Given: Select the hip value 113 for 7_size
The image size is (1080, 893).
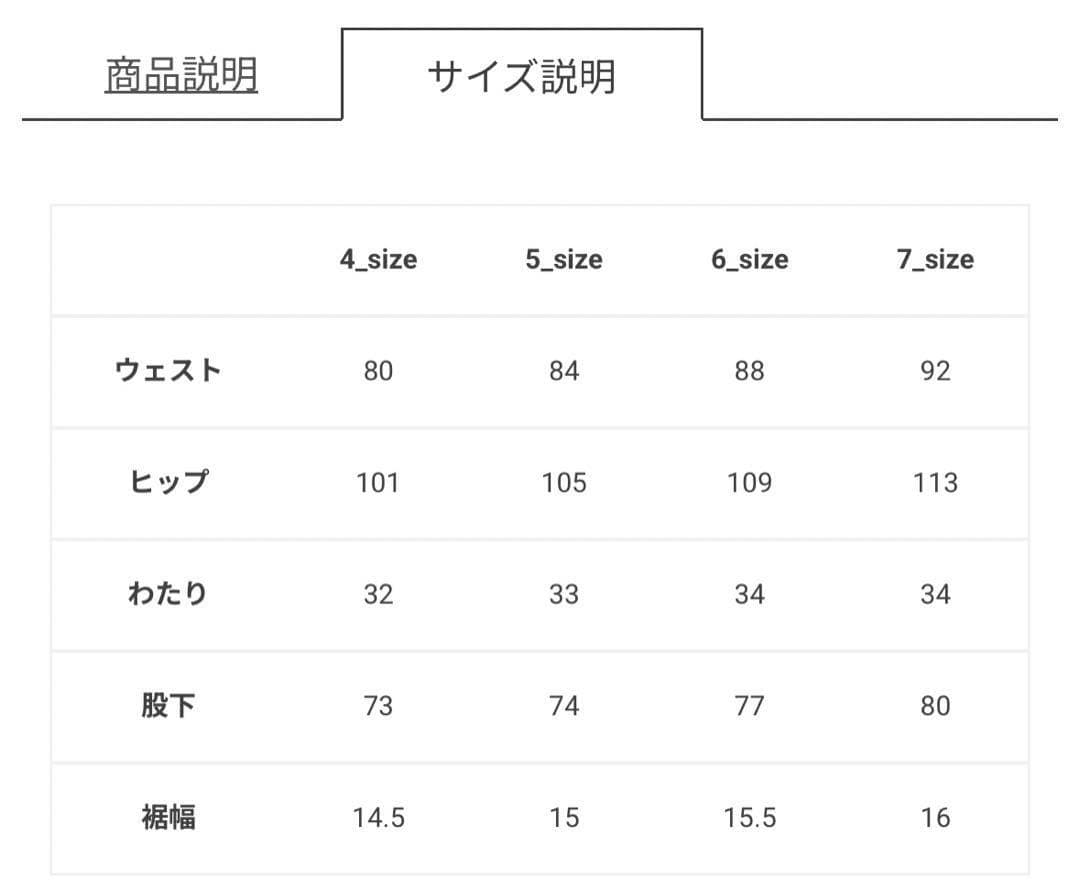Looking at the screenshot, I should click(935, 483).
